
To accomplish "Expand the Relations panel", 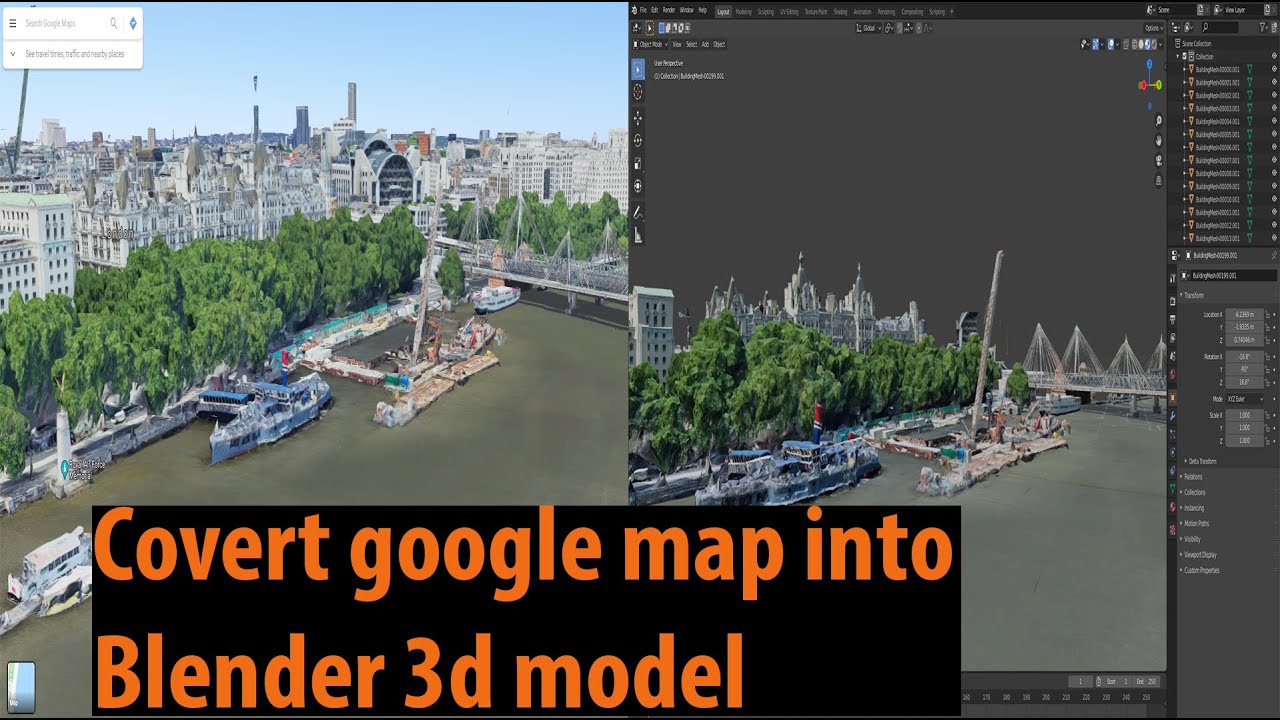I will point(1194,477).
